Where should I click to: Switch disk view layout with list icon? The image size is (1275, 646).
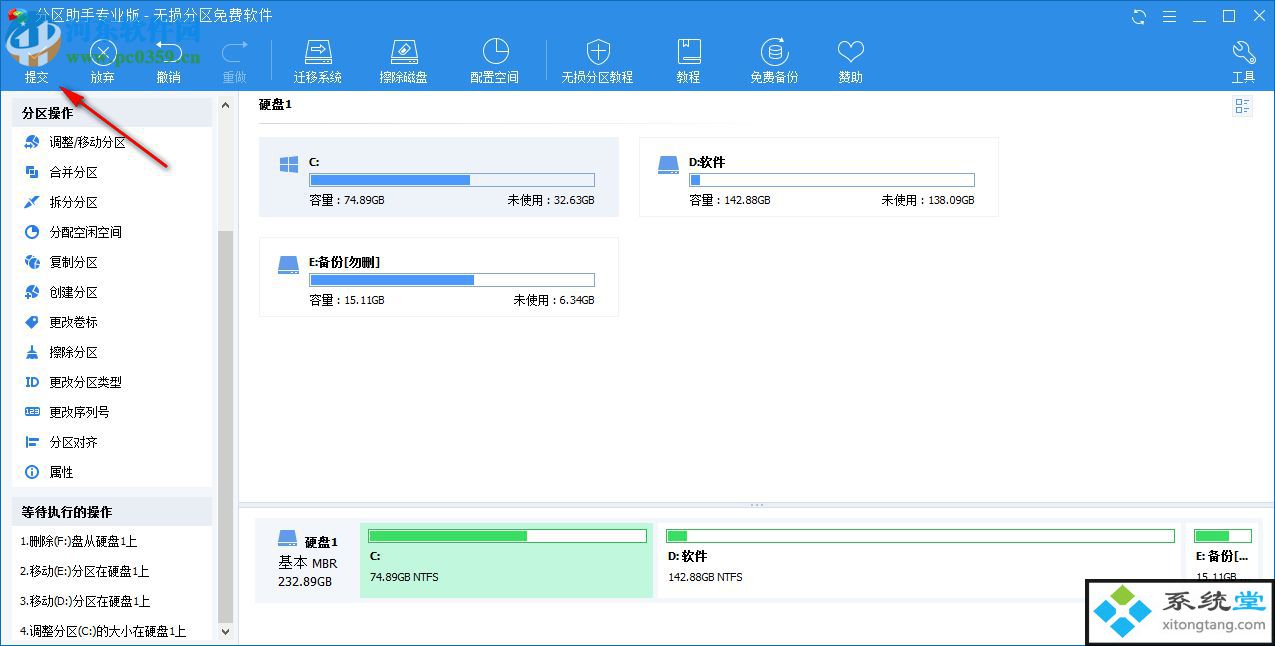click(1243, 107)
